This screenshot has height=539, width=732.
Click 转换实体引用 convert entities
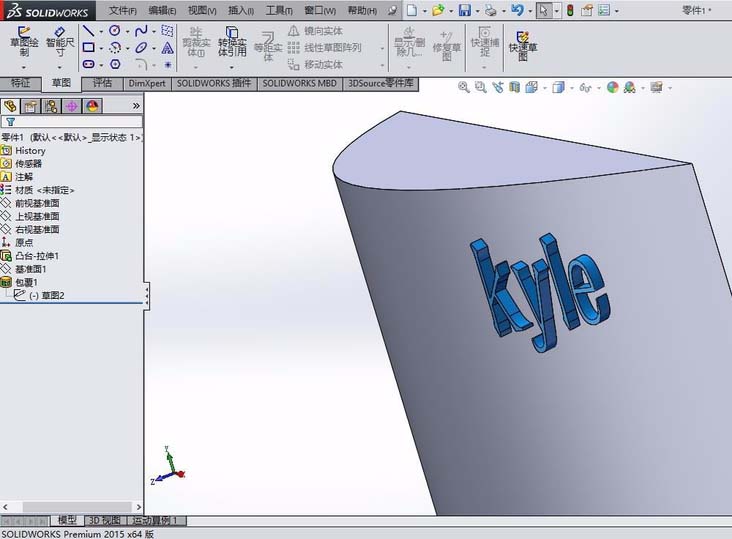coord(232,42)
